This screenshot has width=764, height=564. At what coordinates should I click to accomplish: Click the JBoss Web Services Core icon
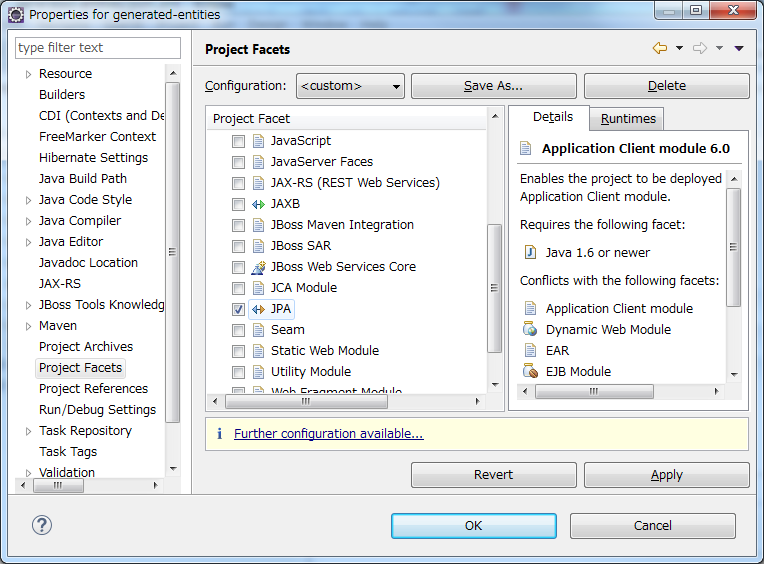pyautogui.click(x=258, y=267)
